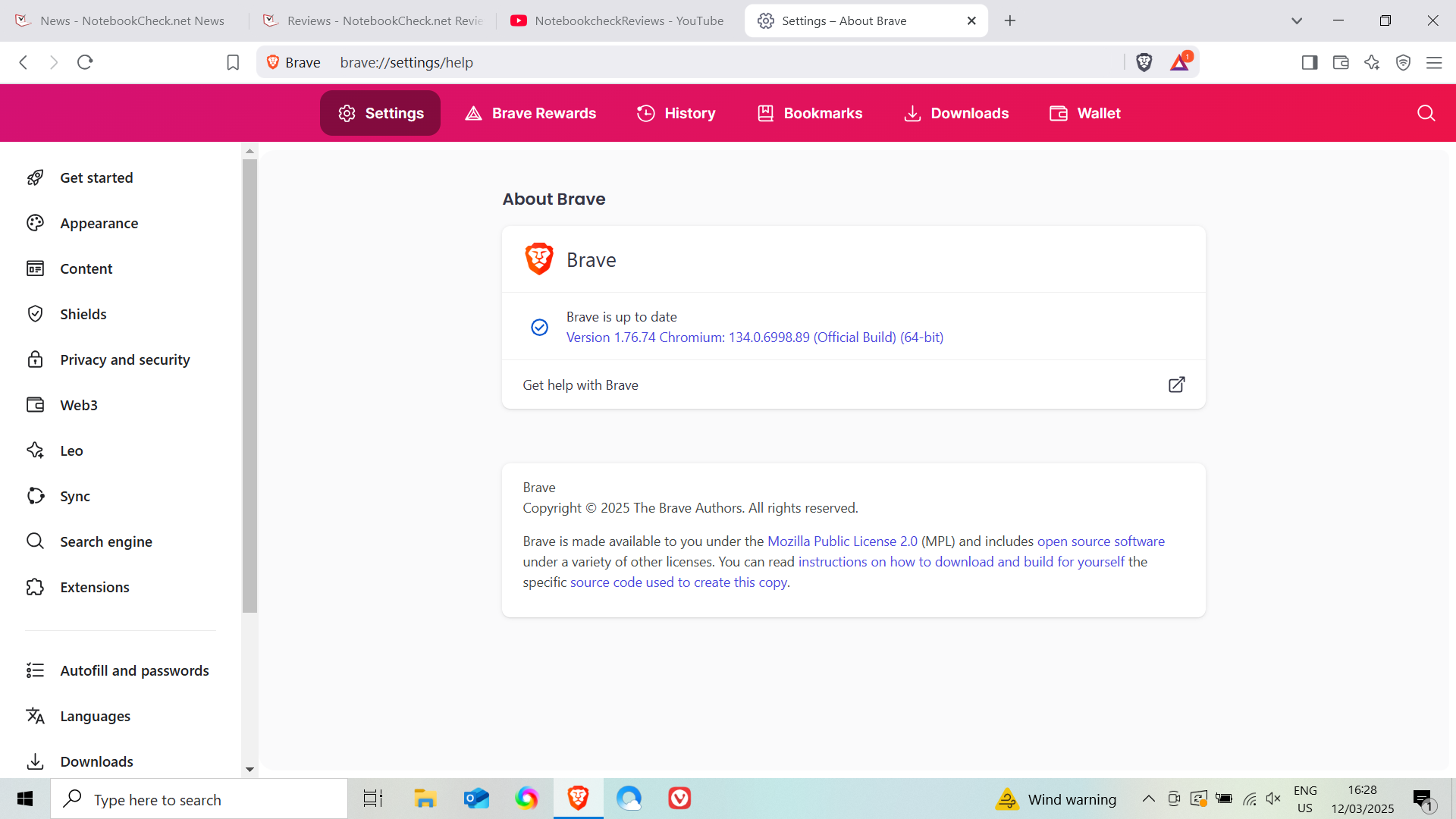
Task: Select Settings in top navigation
Action: (380, 113)
